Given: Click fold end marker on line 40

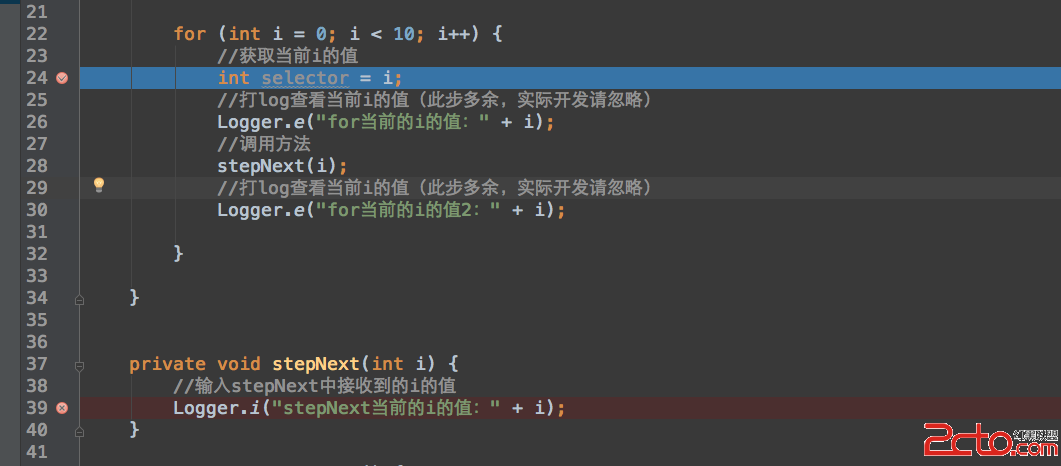Looking at the screenshot, I should point(80,430).
